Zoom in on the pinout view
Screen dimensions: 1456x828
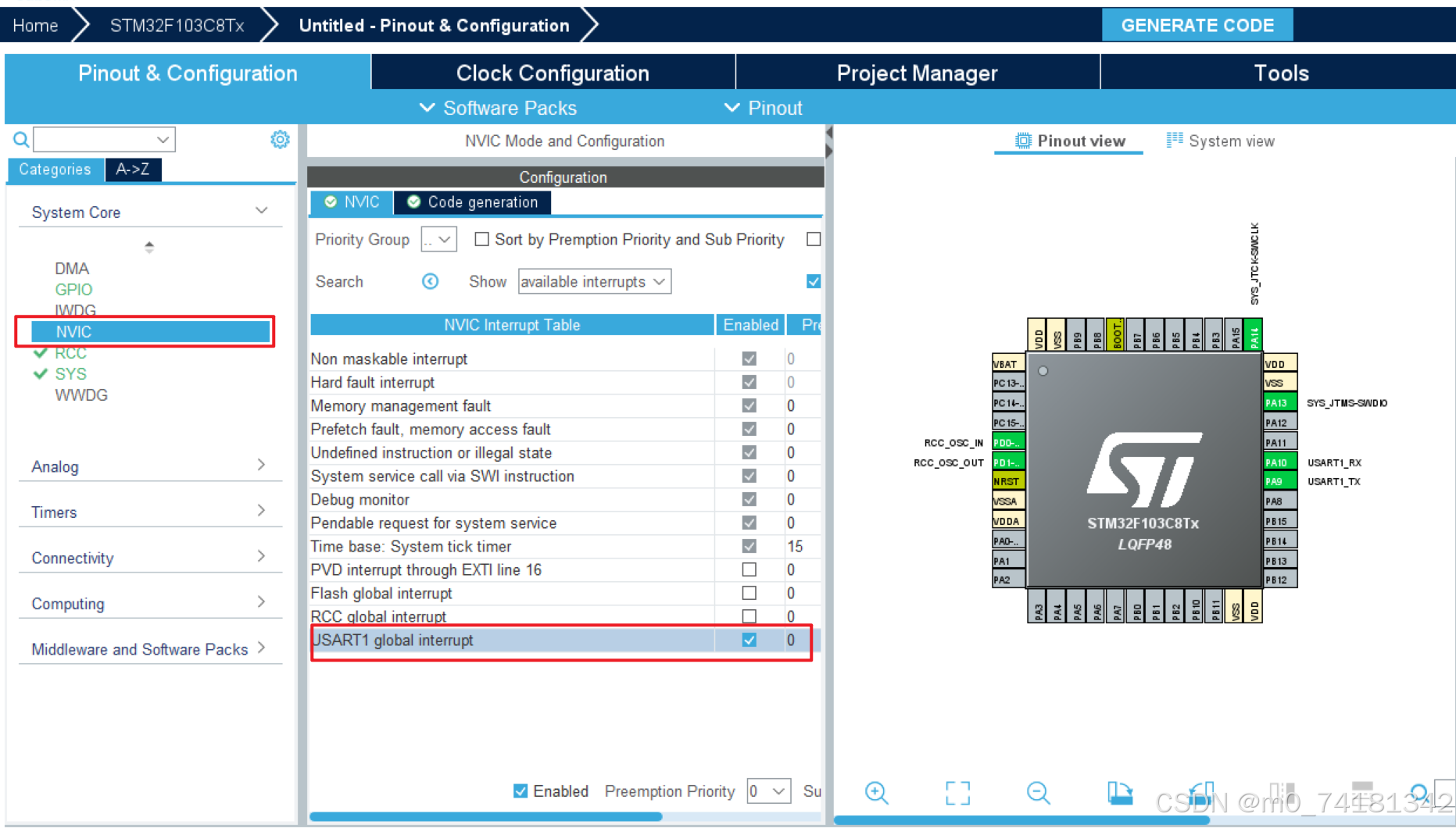[877, 793]
